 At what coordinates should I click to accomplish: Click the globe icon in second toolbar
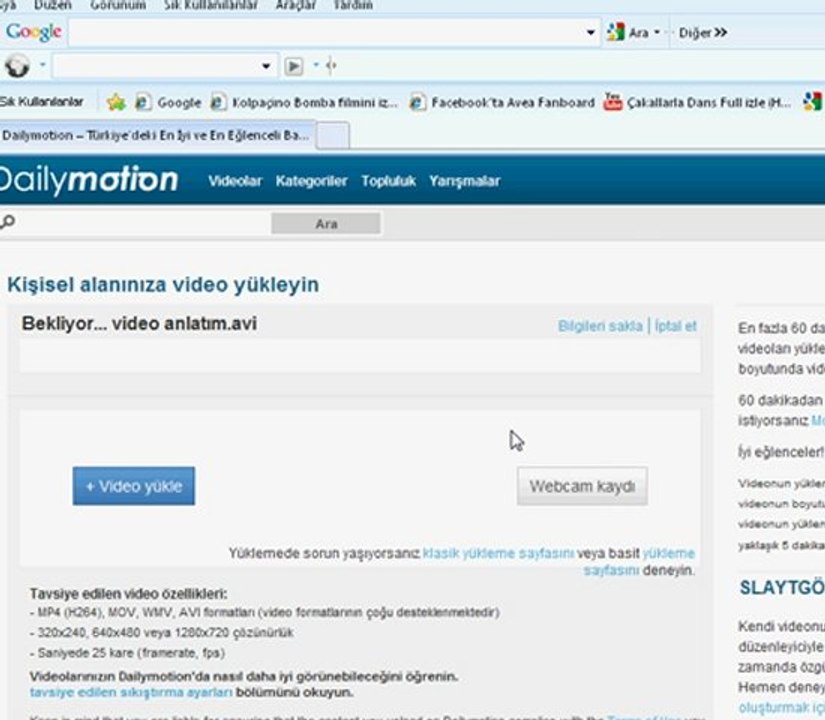tap(17, 66)
